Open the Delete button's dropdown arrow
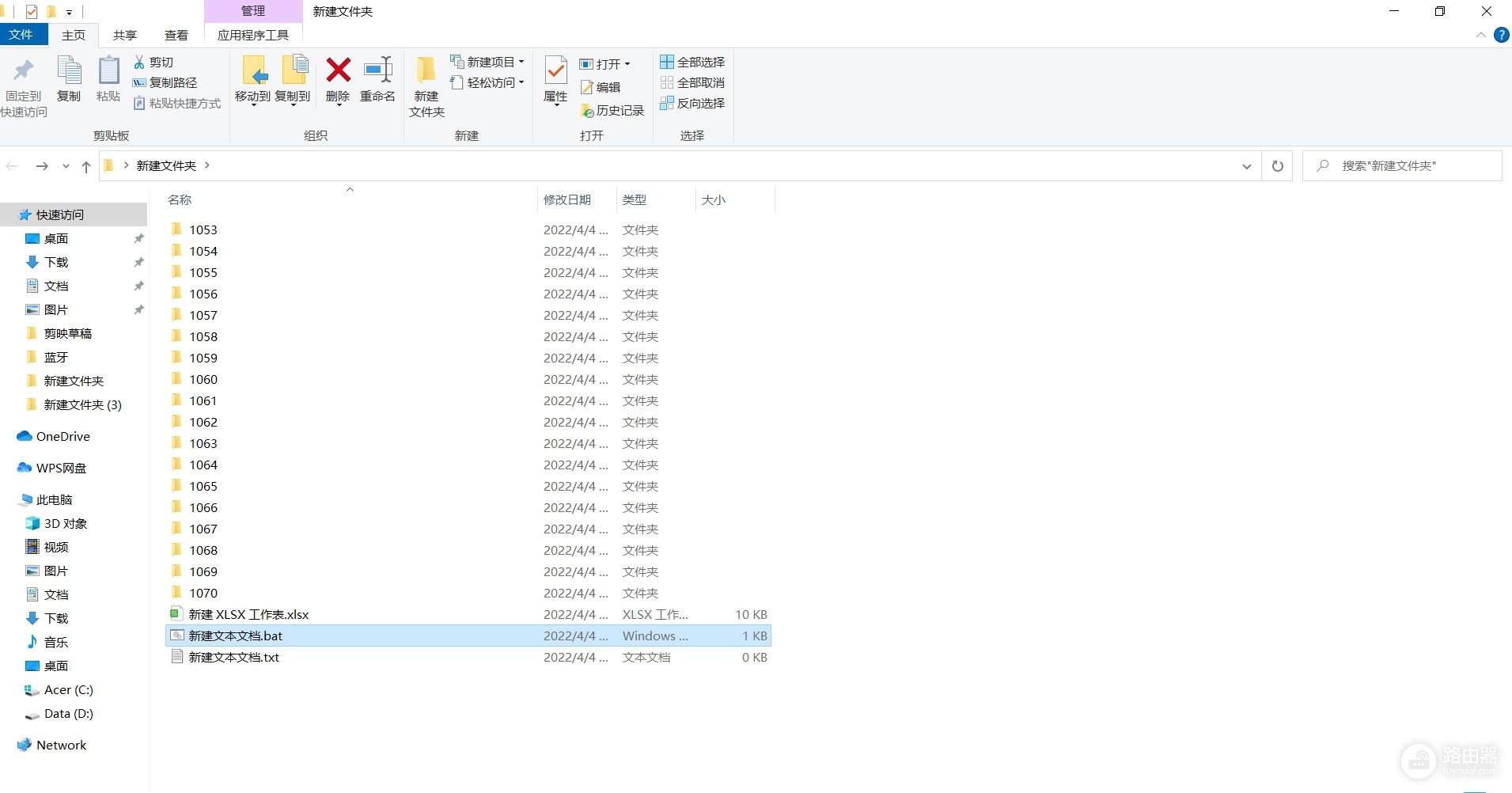This screenshot has height=793, width=1512. pyautogui.click(x=339, y=104)
